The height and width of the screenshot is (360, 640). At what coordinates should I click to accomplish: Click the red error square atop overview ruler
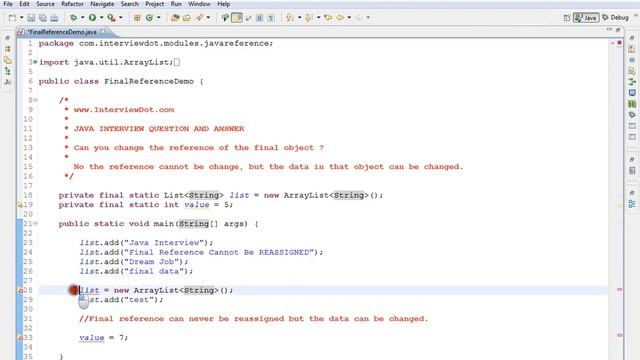[x=620, y=42]
